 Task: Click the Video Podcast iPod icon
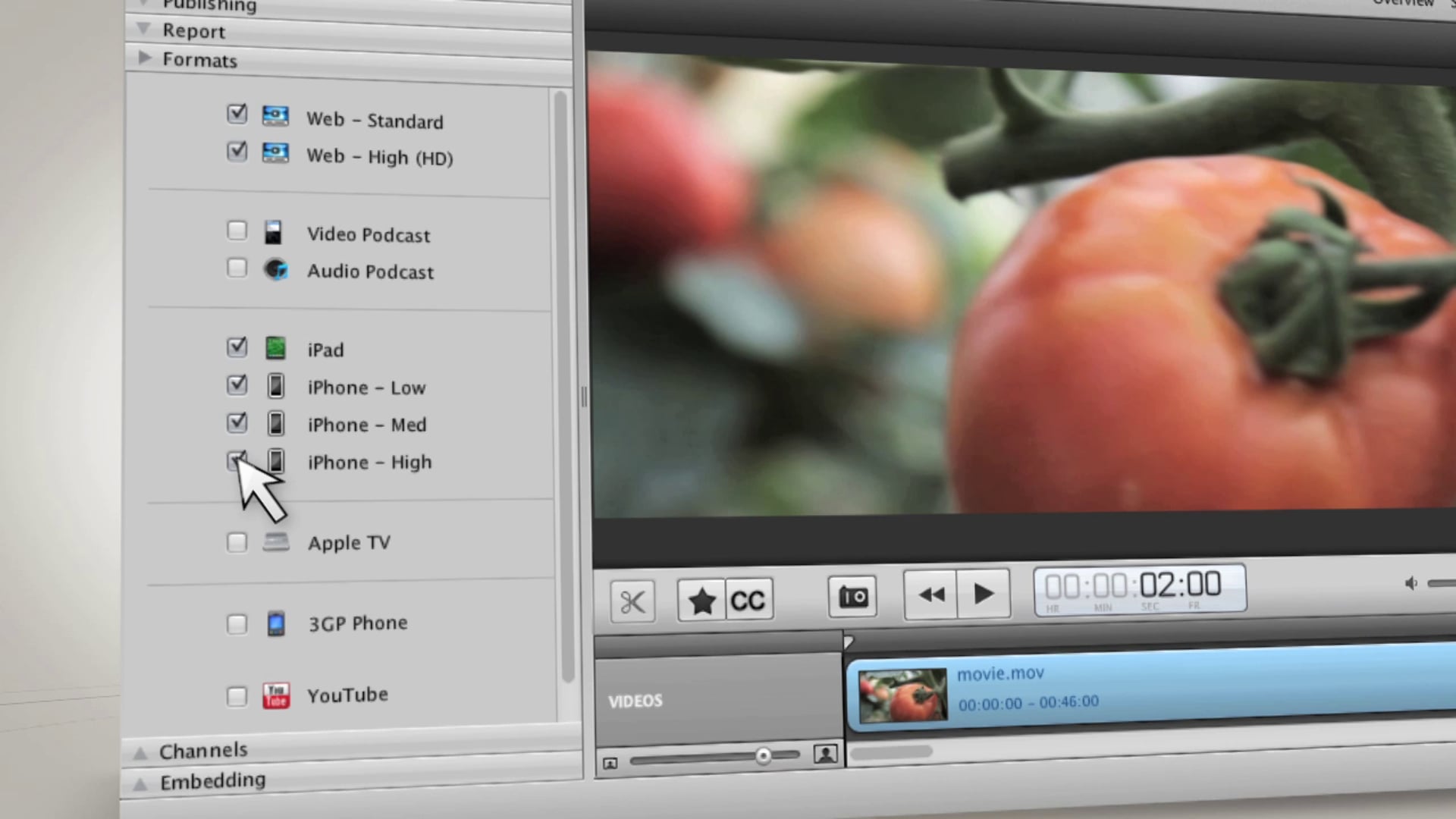[274, 232]
